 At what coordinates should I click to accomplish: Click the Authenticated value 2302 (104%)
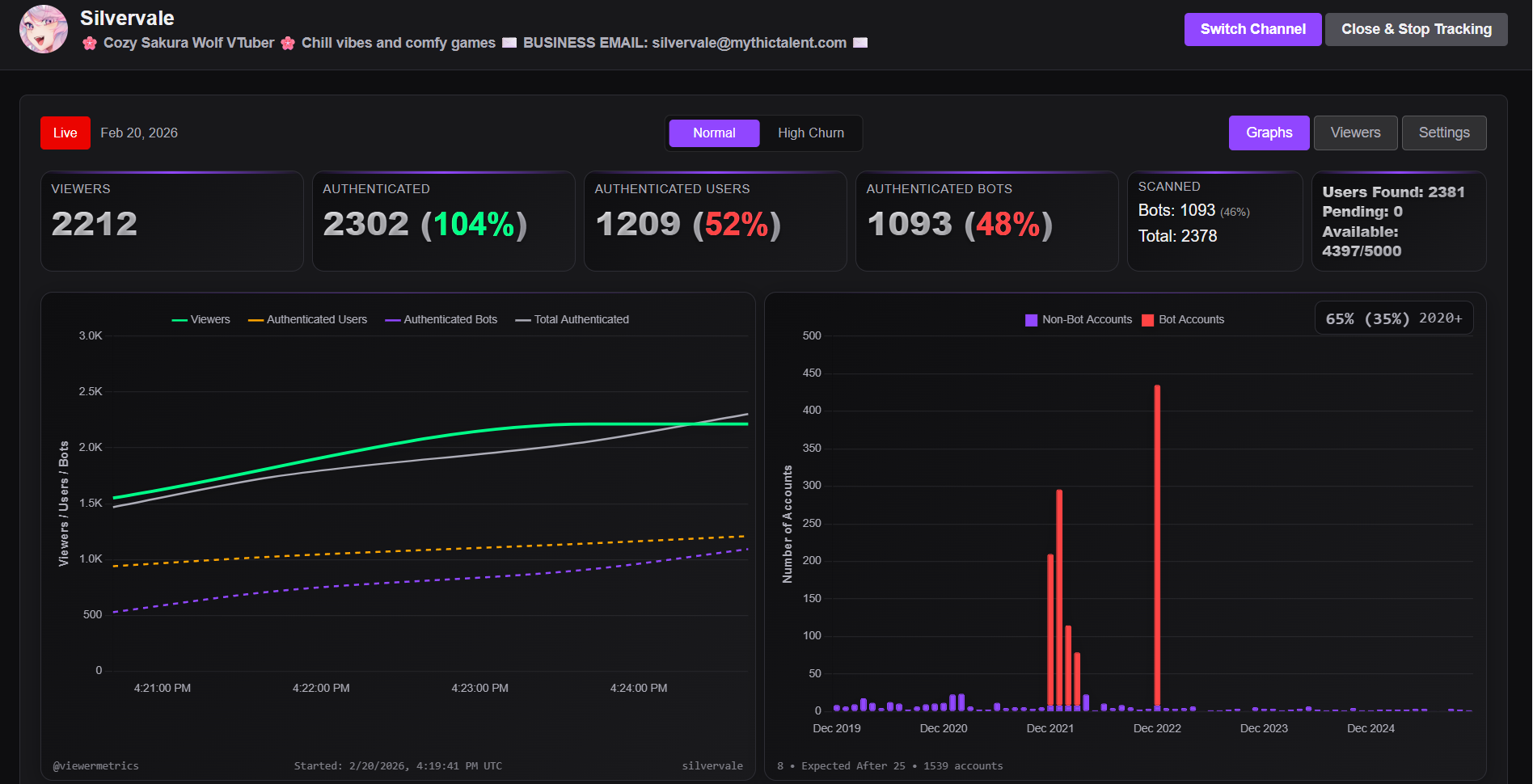pyautogui.click(x=425, y=224)
